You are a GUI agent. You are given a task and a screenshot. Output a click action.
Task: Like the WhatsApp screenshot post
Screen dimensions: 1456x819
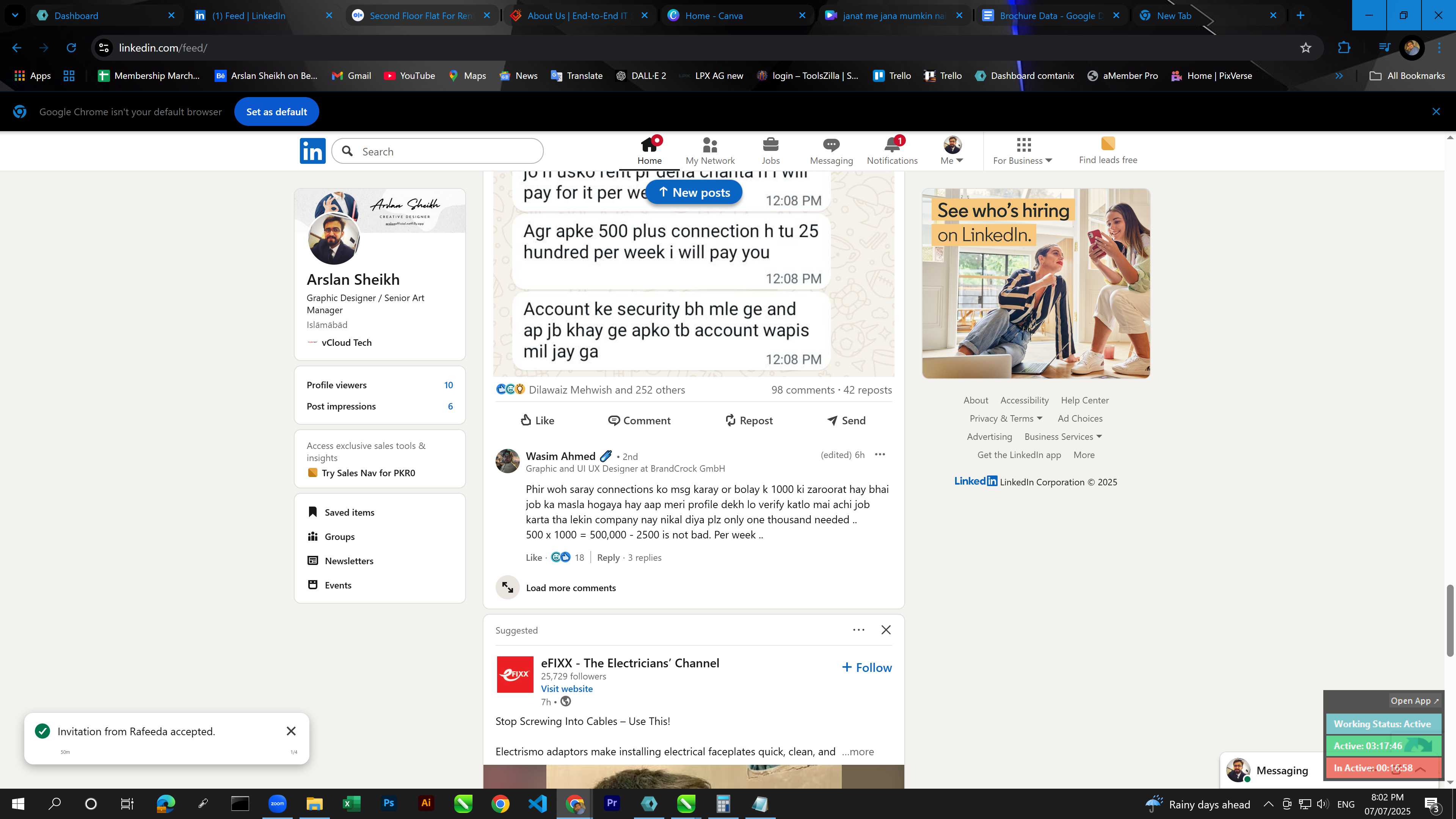(x=537, y=420)
